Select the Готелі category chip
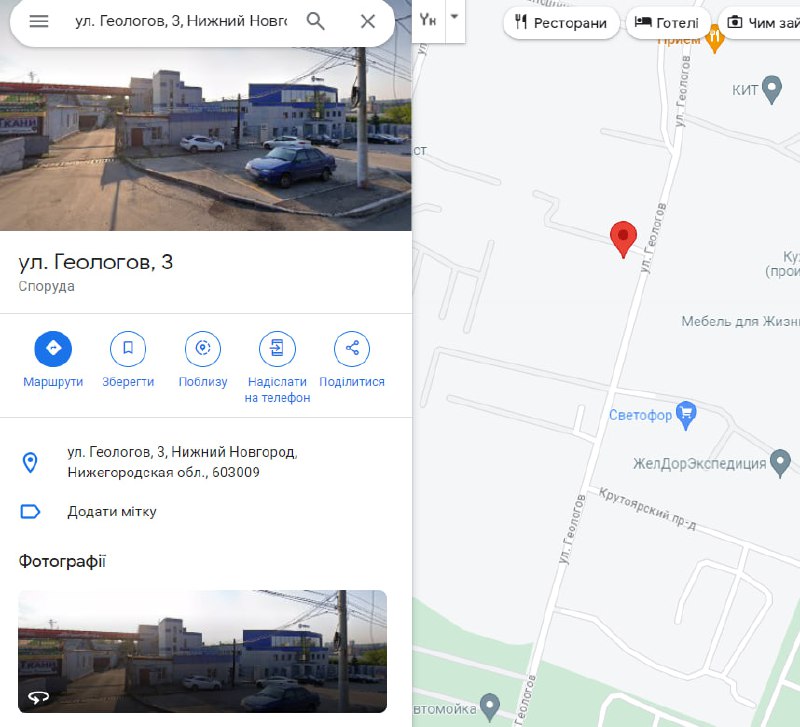The width and height of the screenshot is (800, 727). [x=667, y=23]
